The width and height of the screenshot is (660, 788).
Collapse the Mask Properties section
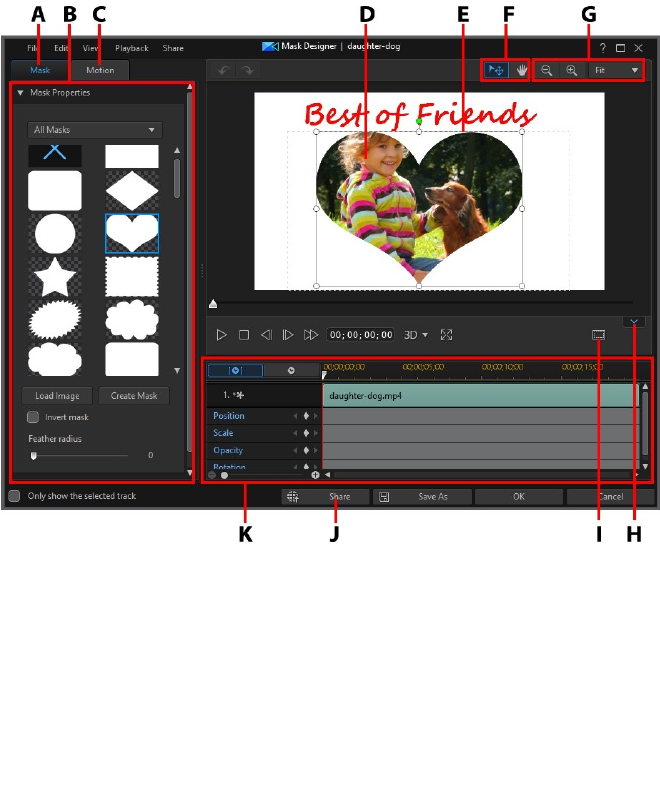(x=21, y=92)
